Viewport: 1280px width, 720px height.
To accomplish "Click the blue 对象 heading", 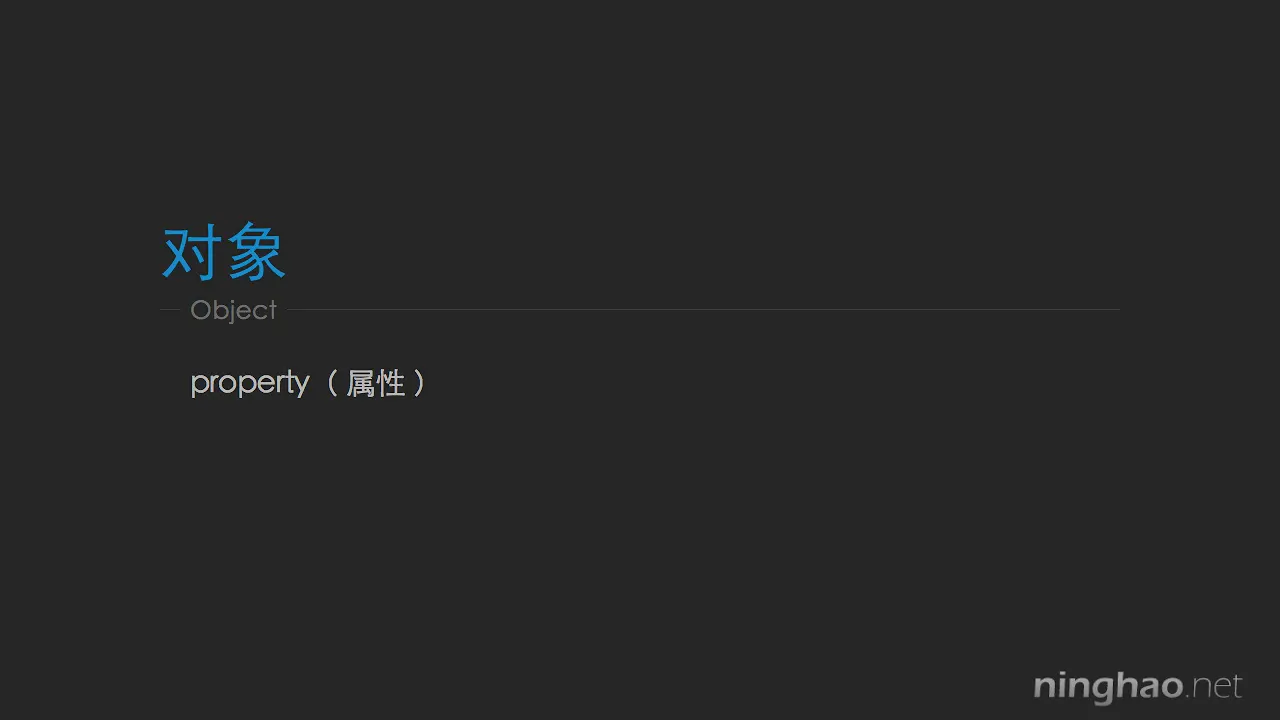I will pyautogui.click(x=224, y=252).
